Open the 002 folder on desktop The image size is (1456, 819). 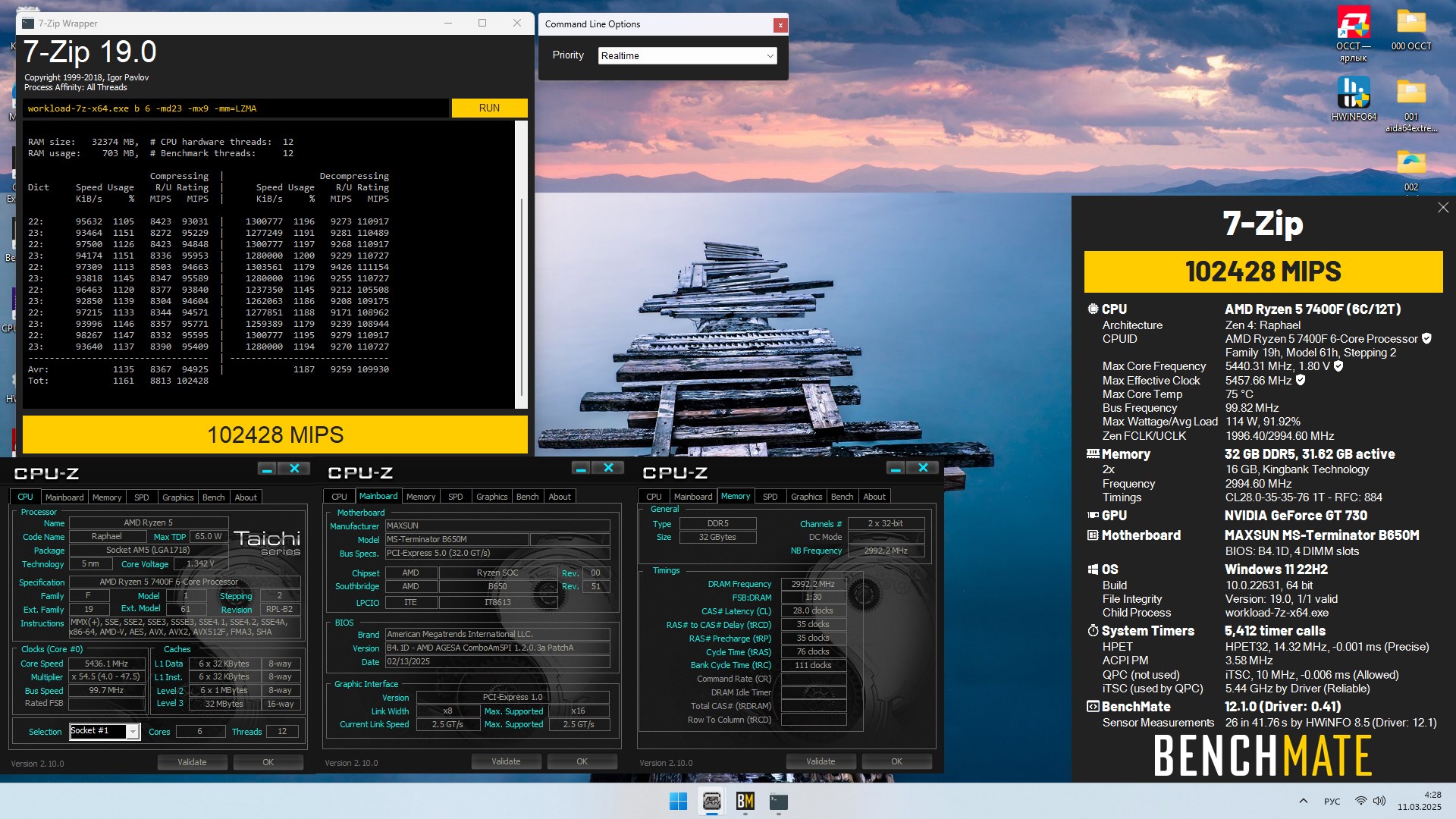[1411, 169]
